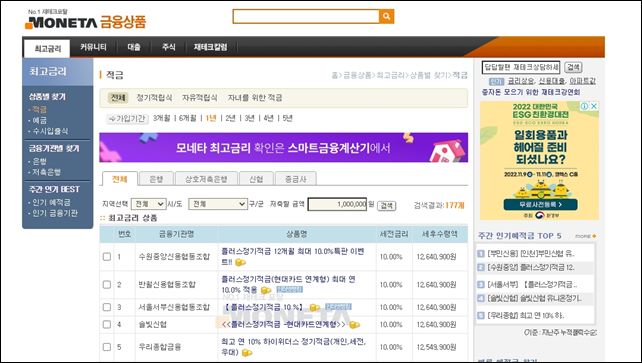The height and width of the screenshot is (363, 642).
Task: Open the 최고금리 top navigation tab
Action: pos(47,49)
